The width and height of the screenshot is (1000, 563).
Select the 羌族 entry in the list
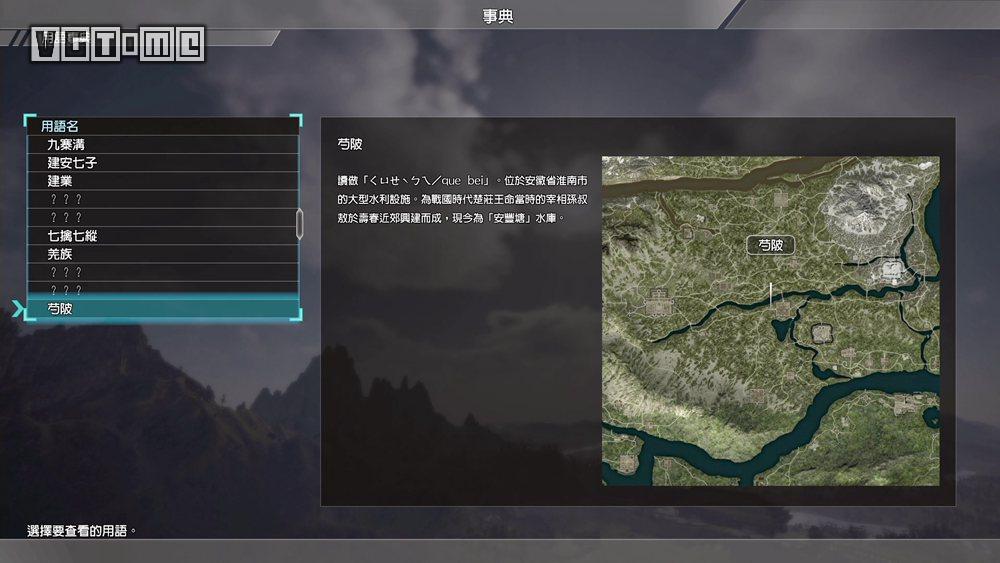coord(163,254)
